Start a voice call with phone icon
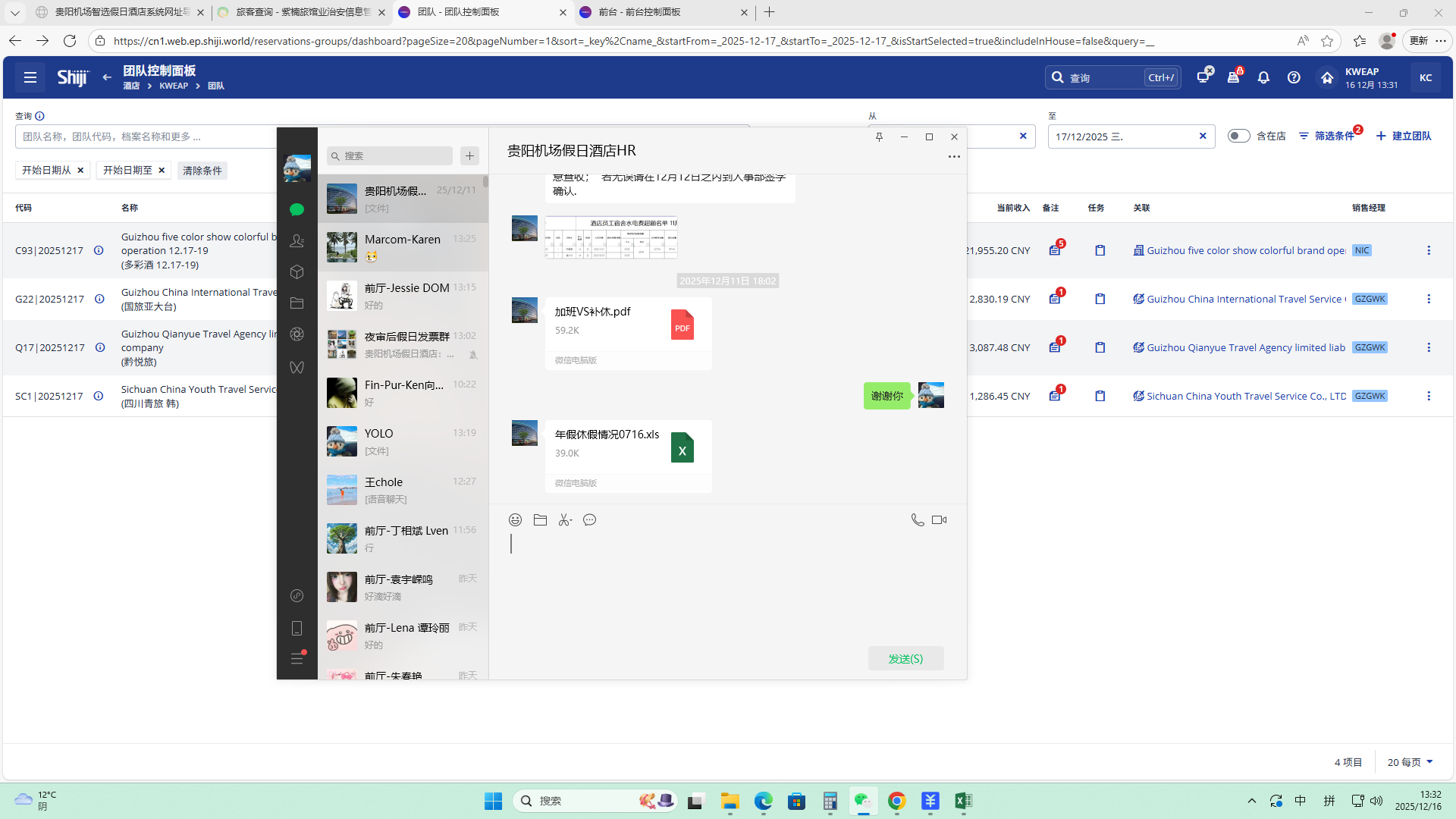Viewport: 1456px width, 819px height. click(x=917, y=519)
